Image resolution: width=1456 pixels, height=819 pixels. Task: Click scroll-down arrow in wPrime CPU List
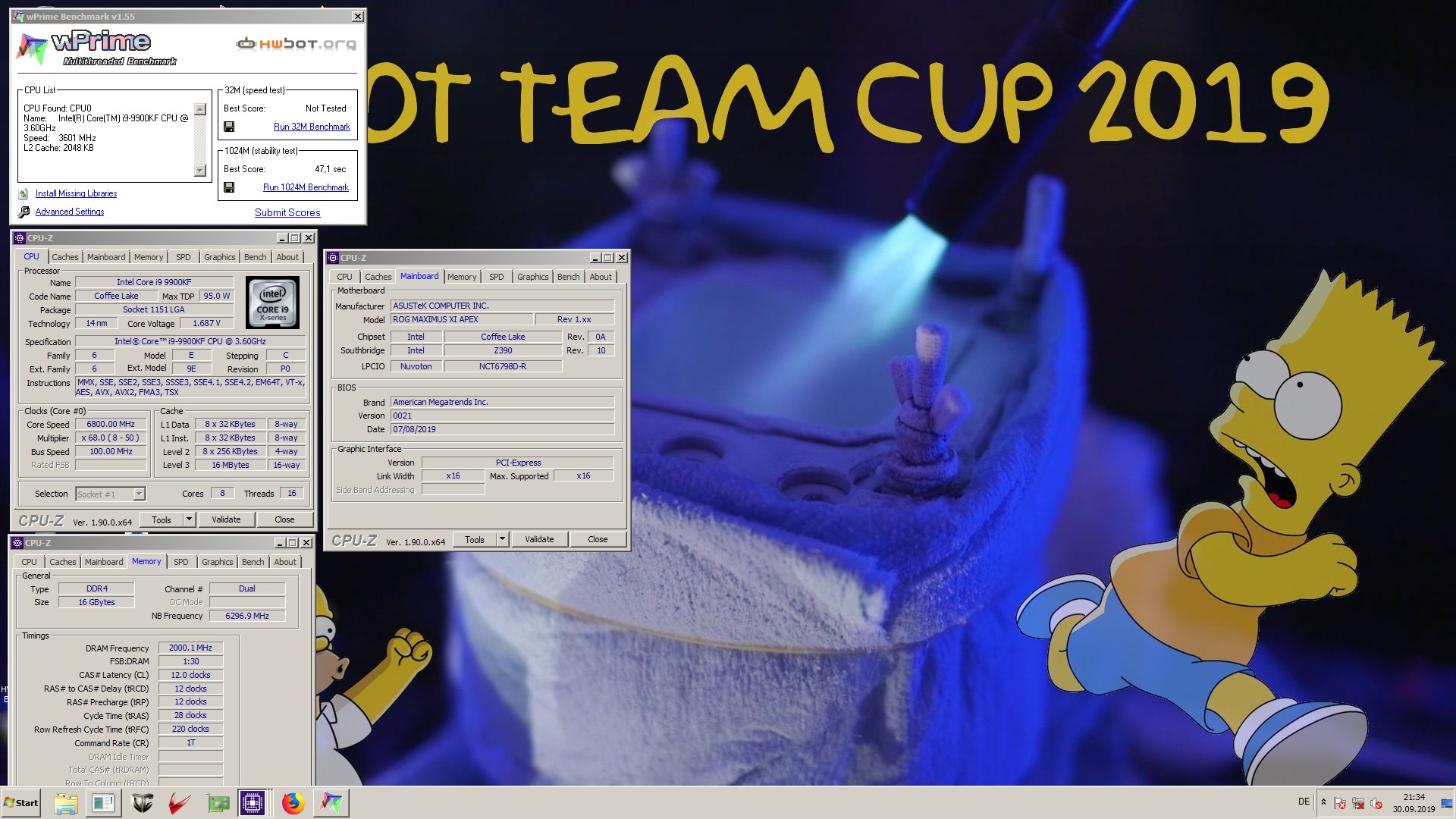tap(200, 171)
